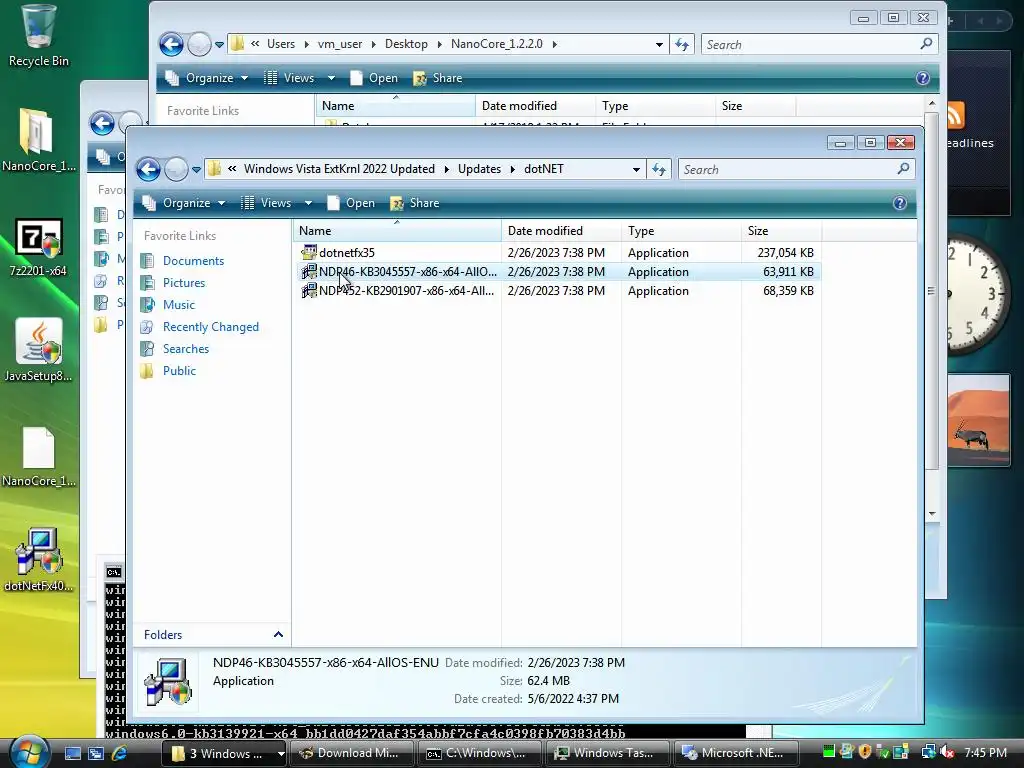
Task: Expand address bar history in dotNET window
Action: click(636, 170)
